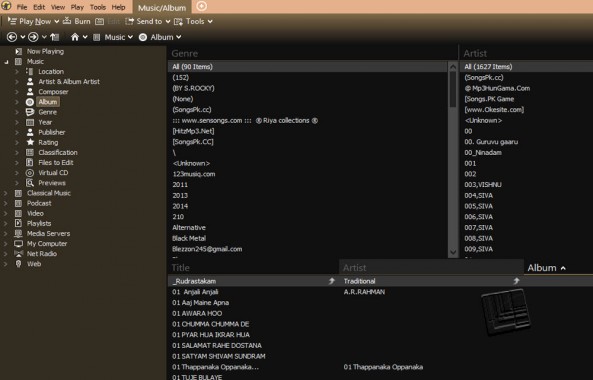Click the Artist & Album Artist person icon
Viewport: 593px width, 380px height.
[30, 81]
